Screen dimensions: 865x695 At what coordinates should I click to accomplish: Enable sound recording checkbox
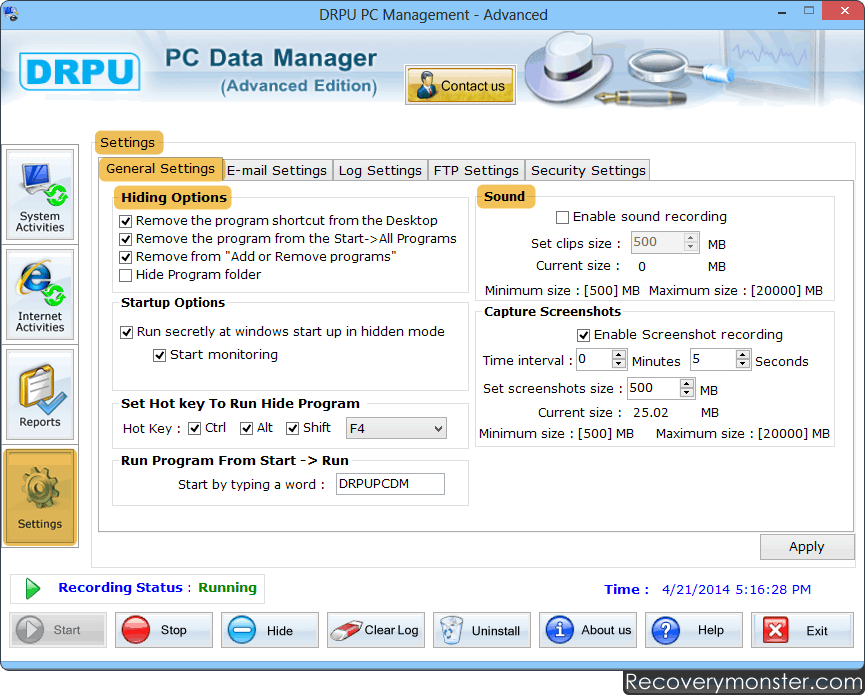(x=562, y=217)
